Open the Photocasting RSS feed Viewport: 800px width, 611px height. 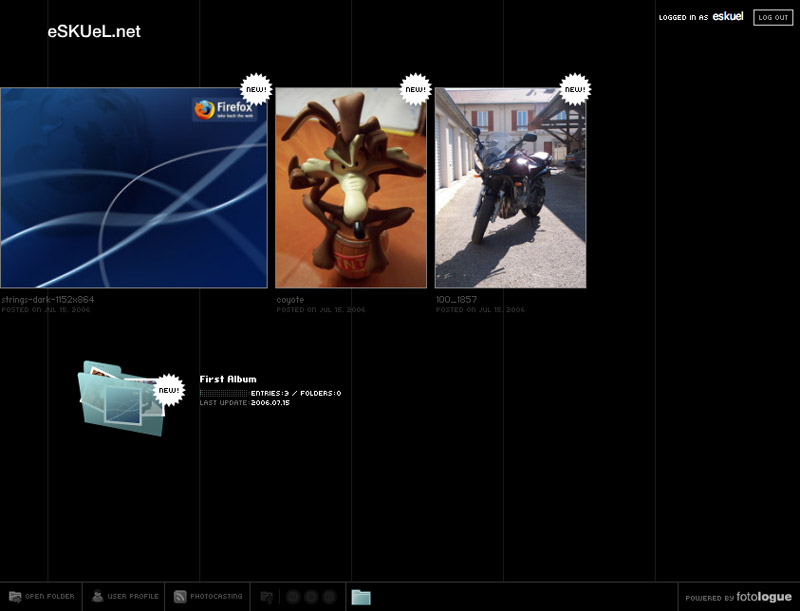208,596
